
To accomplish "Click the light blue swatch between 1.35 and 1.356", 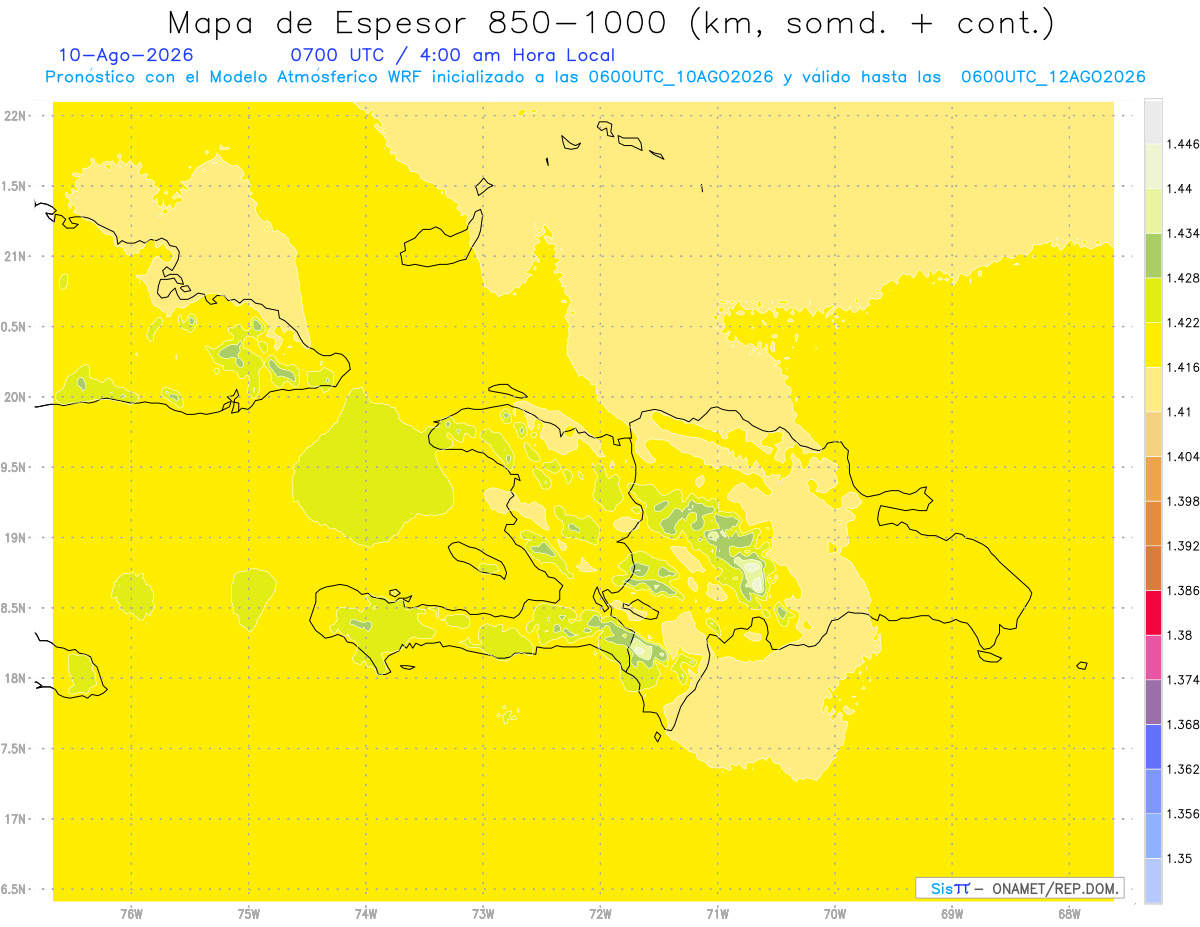I will tap(1153, 836).
